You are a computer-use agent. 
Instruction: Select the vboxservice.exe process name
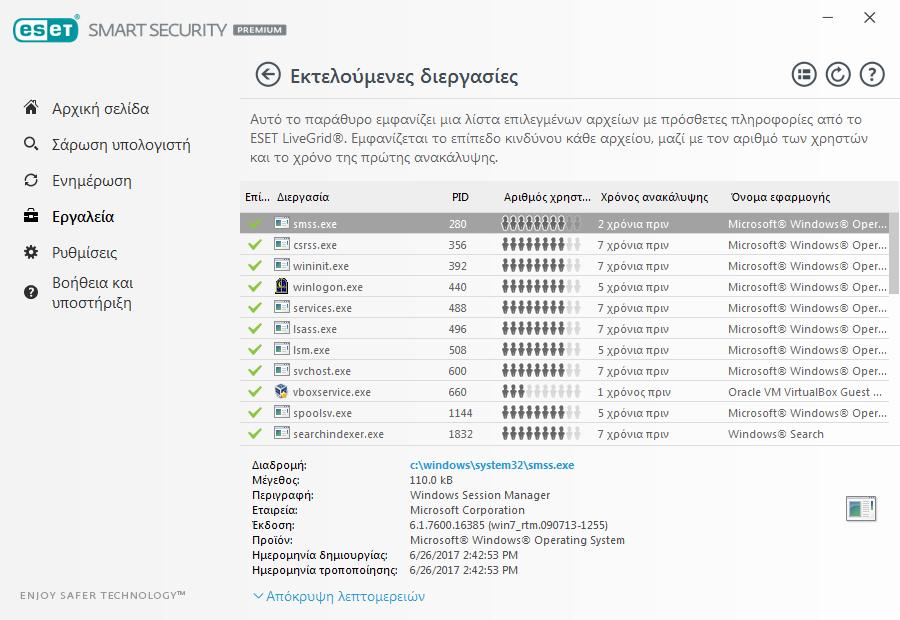(332, 392)
